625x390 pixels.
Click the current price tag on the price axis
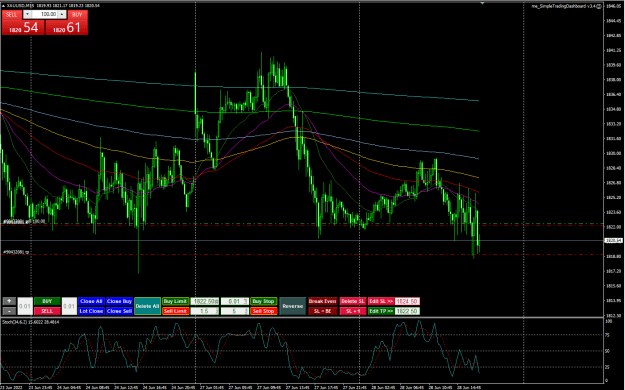613,240
